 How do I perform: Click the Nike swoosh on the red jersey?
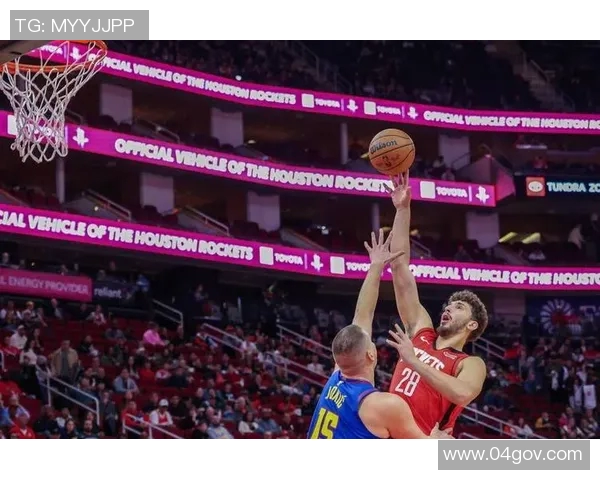click(x=424, y=339)
